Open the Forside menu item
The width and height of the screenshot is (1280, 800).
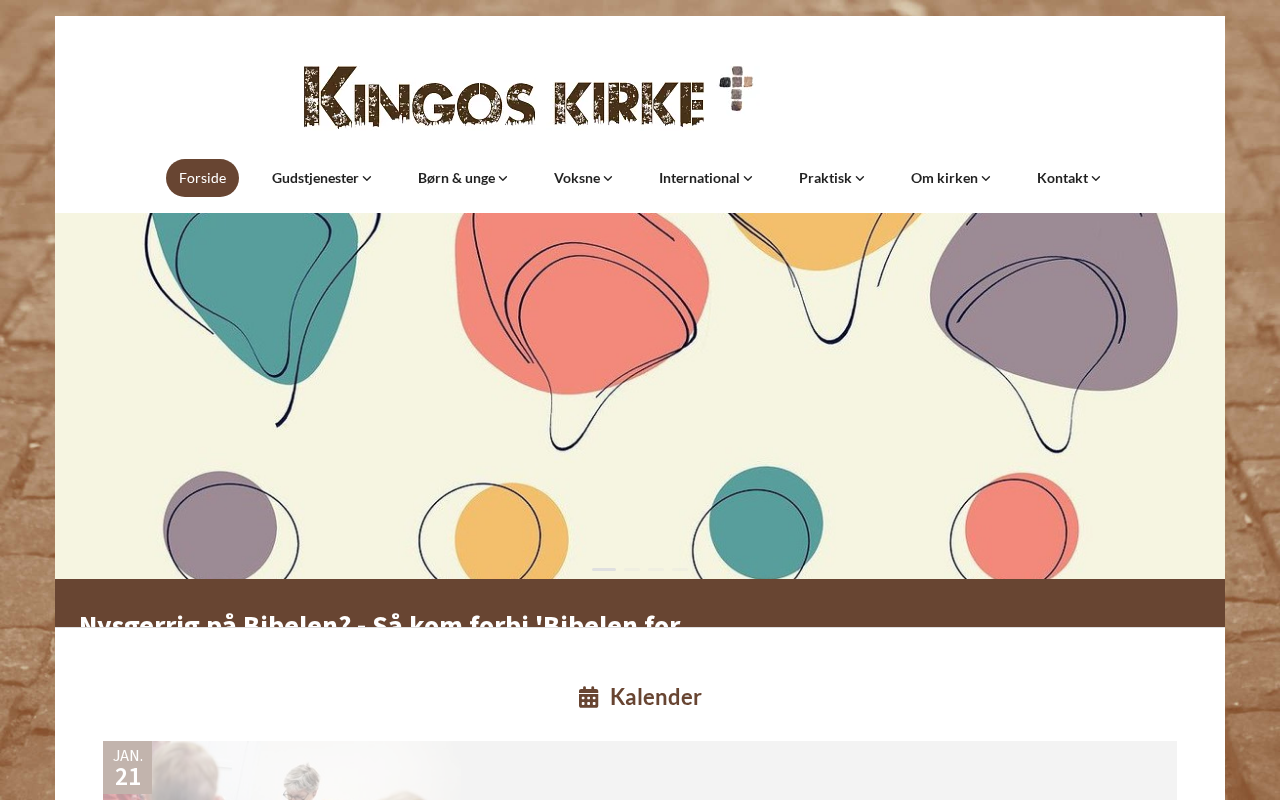coord(202,178)
